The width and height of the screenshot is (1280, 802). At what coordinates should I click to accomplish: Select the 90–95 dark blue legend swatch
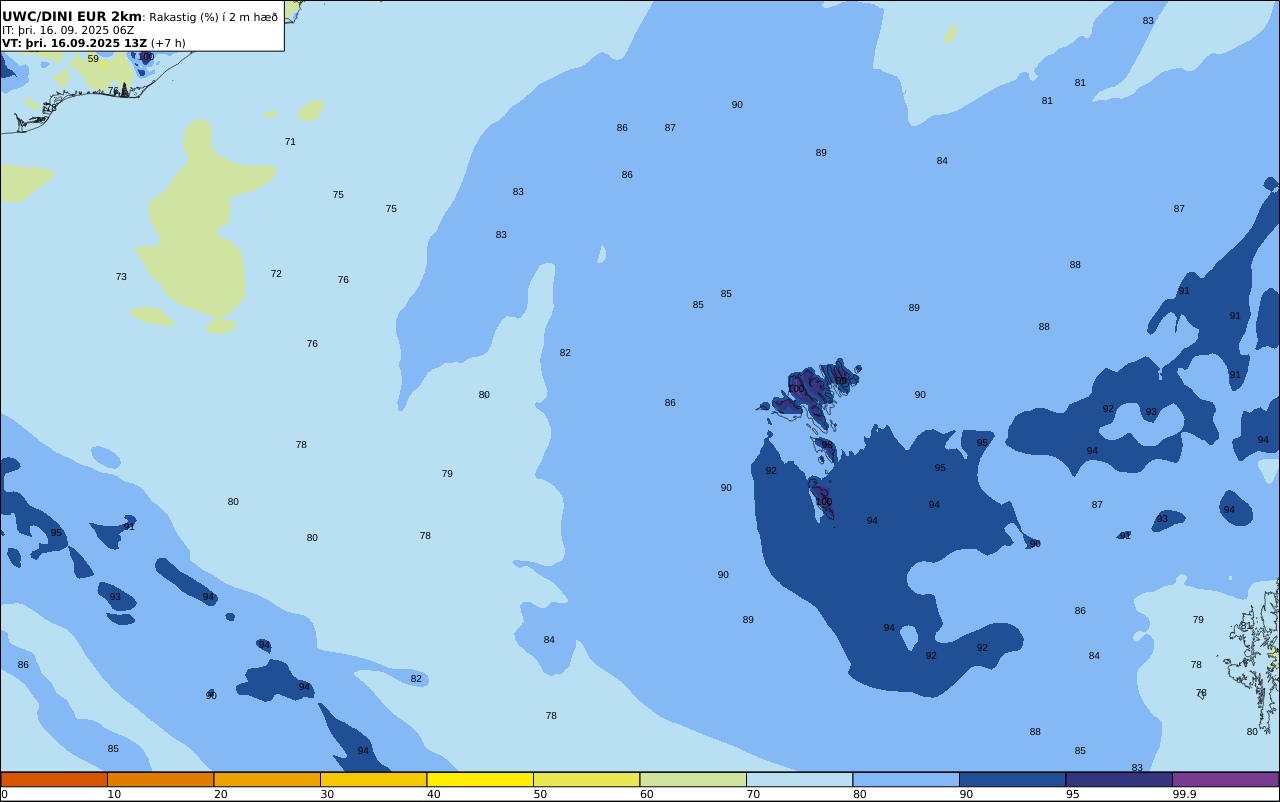1012,779
